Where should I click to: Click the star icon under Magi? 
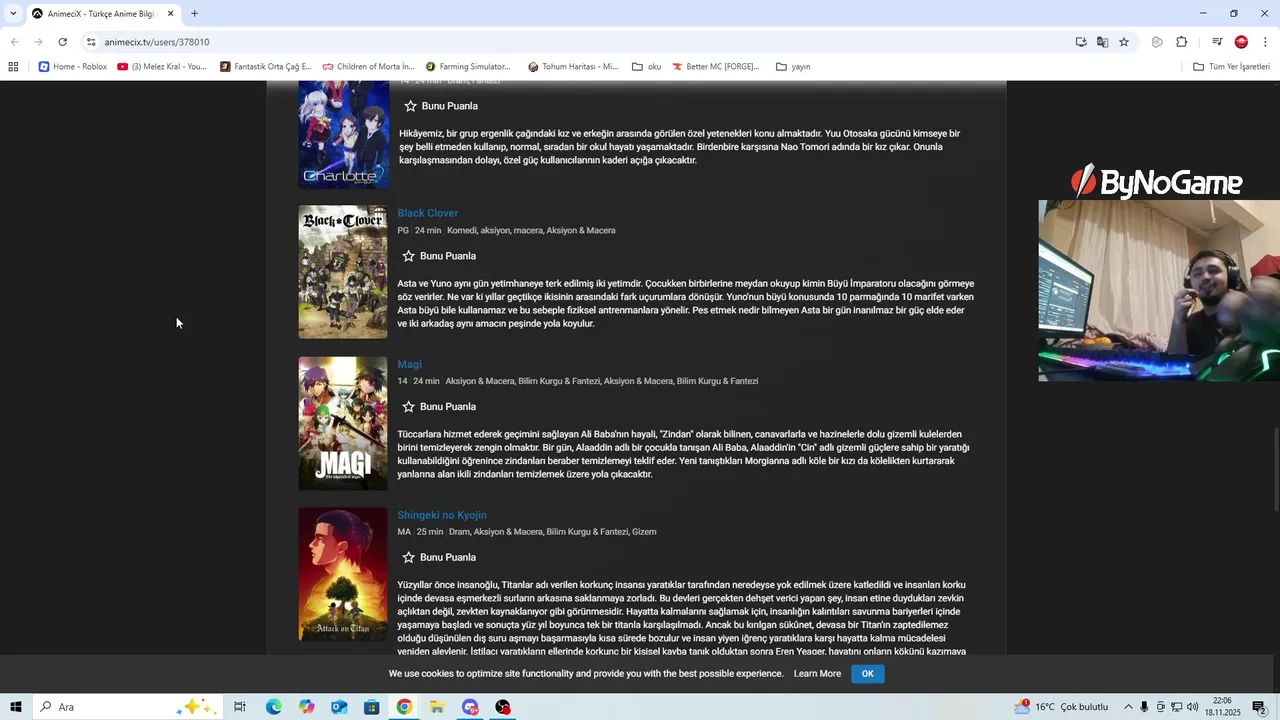[408, 407]
